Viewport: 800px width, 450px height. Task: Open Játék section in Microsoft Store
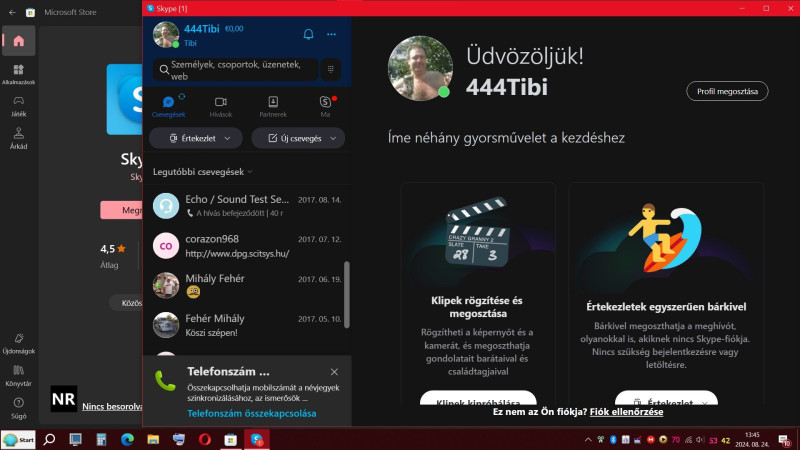(19, 107)
